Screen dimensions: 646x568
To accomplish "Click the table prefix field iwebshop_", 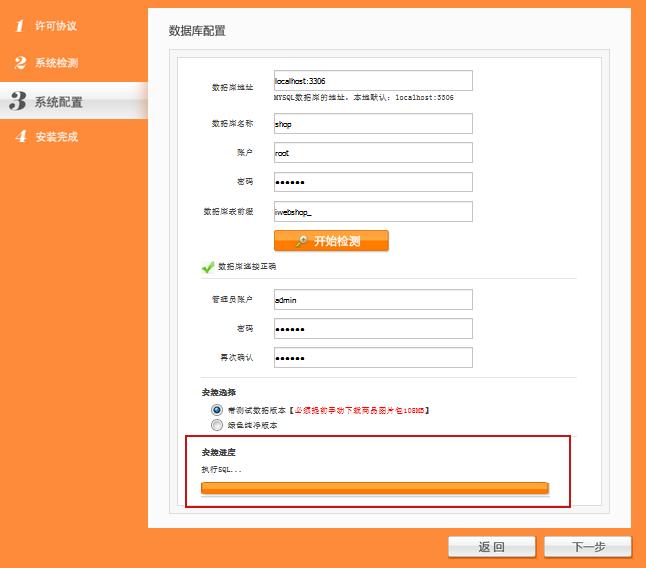I will click(x=373, y=212).
